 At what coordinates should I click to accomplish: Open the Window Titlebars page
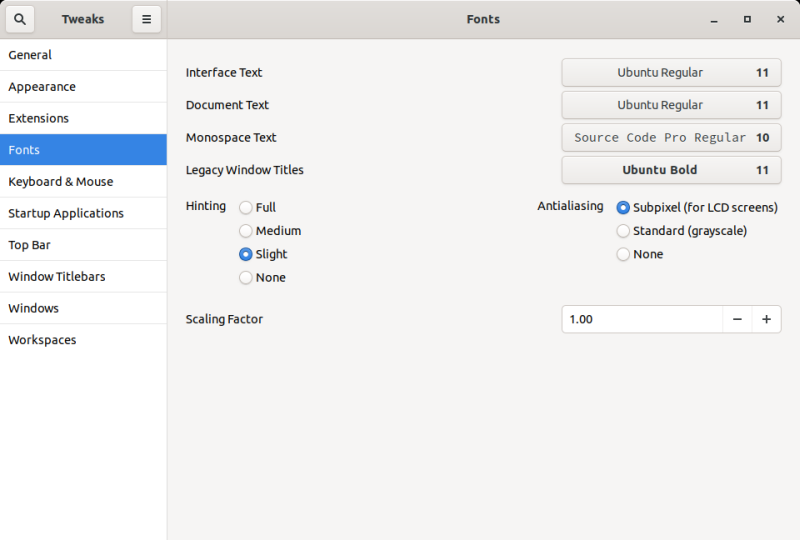click(x=83, y=277)
